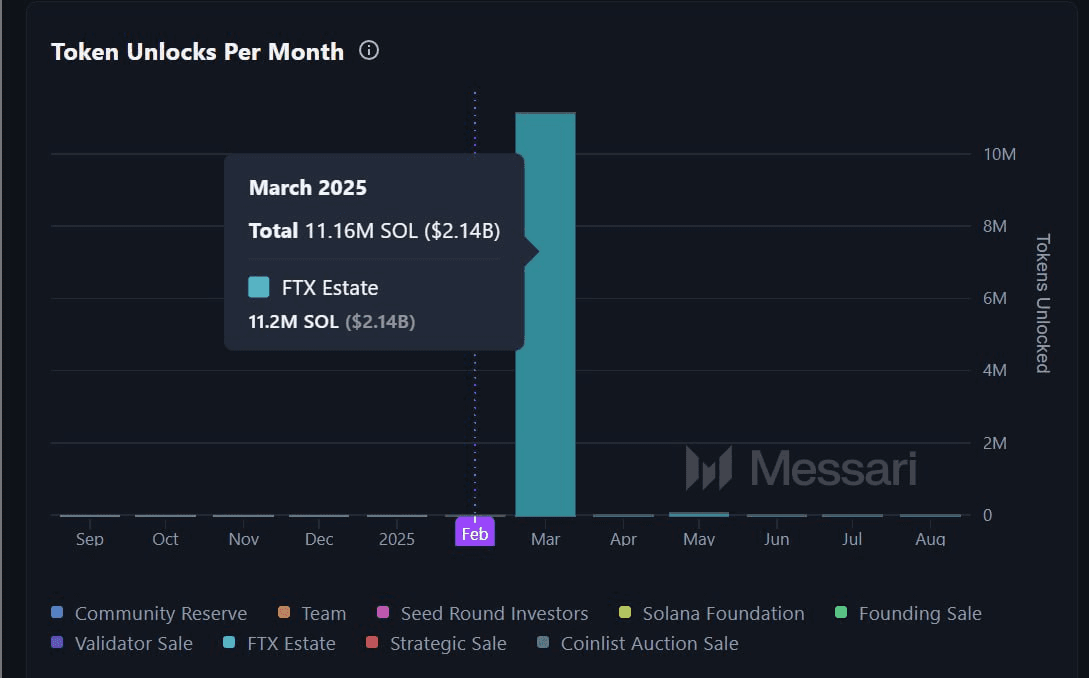Open the info icon beside Token Unlocks Per Month
The height and width of the screenshot is (678, 1089).
point(369,51)
